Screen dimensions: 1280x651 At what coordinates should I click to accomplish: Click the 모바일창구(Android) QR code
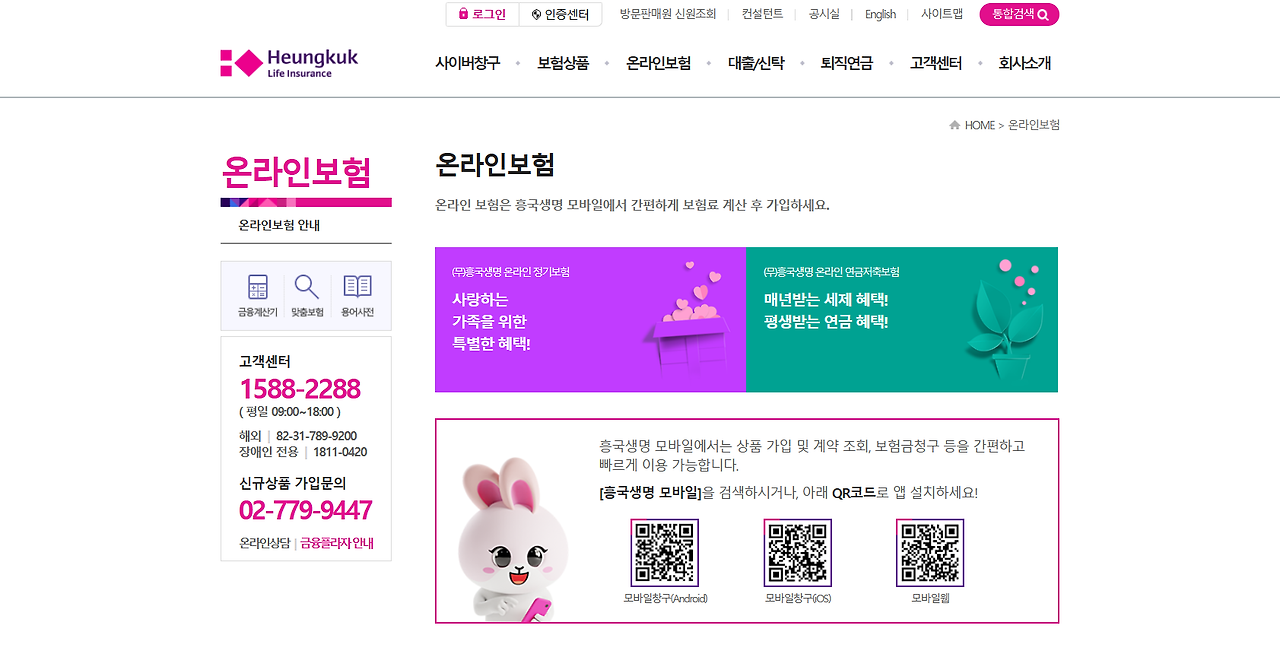coord(665,552)
